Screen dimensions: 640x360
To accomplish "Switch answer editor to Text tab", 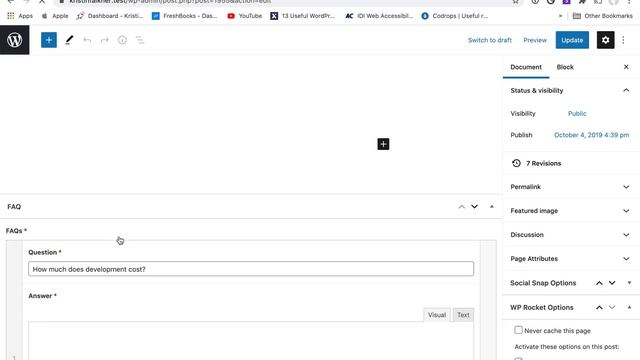I will (x=463, y=315).
